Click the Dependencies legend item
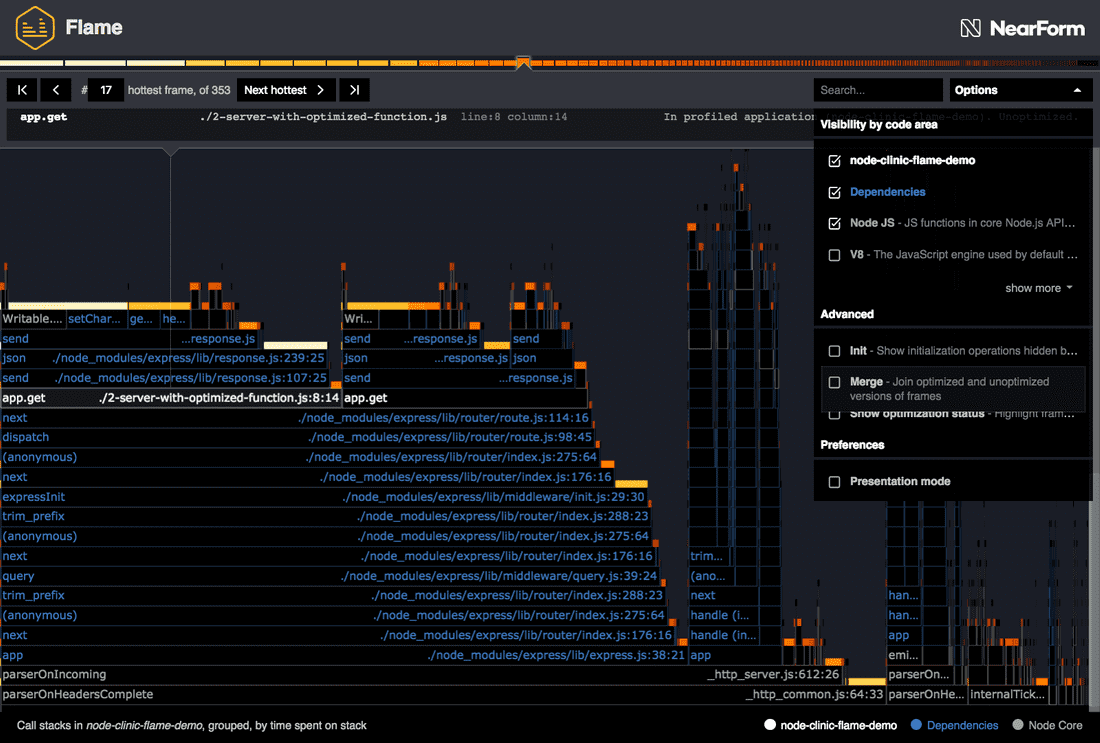 pos(954,725)
